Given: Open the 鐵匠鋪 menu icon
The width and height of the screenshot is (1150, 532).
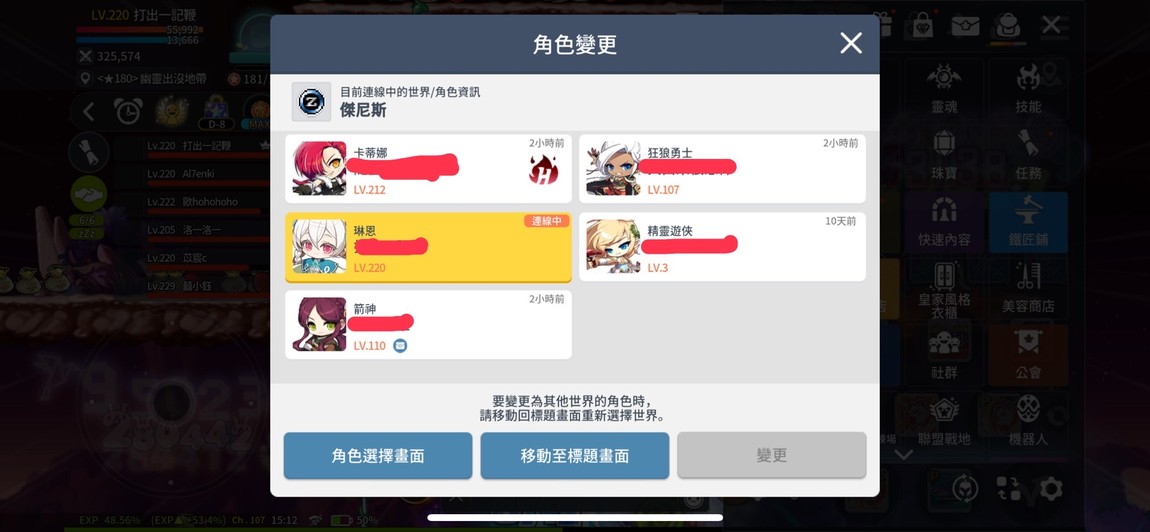Looking at the screenshot, I should [1028, 222].
